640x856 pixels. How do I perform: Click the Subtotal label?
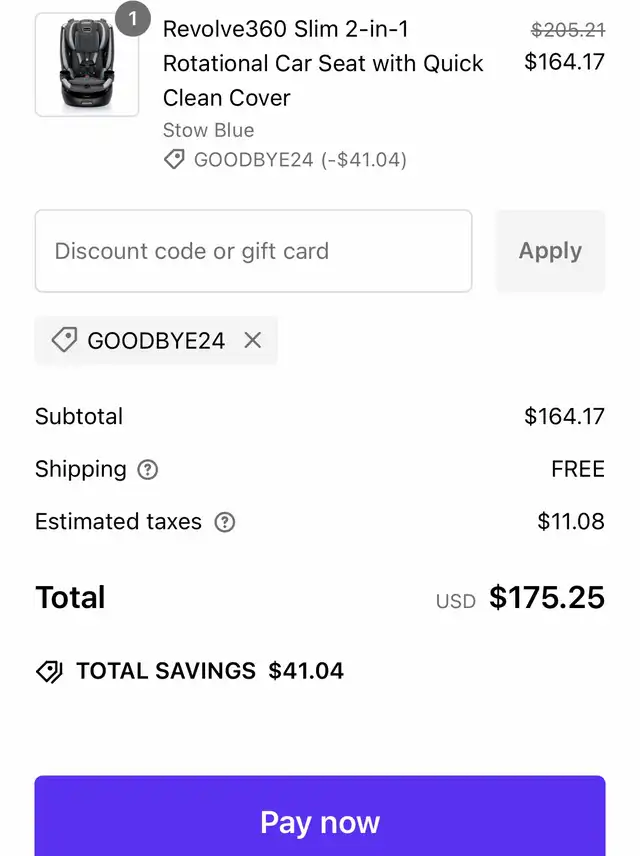79,416
